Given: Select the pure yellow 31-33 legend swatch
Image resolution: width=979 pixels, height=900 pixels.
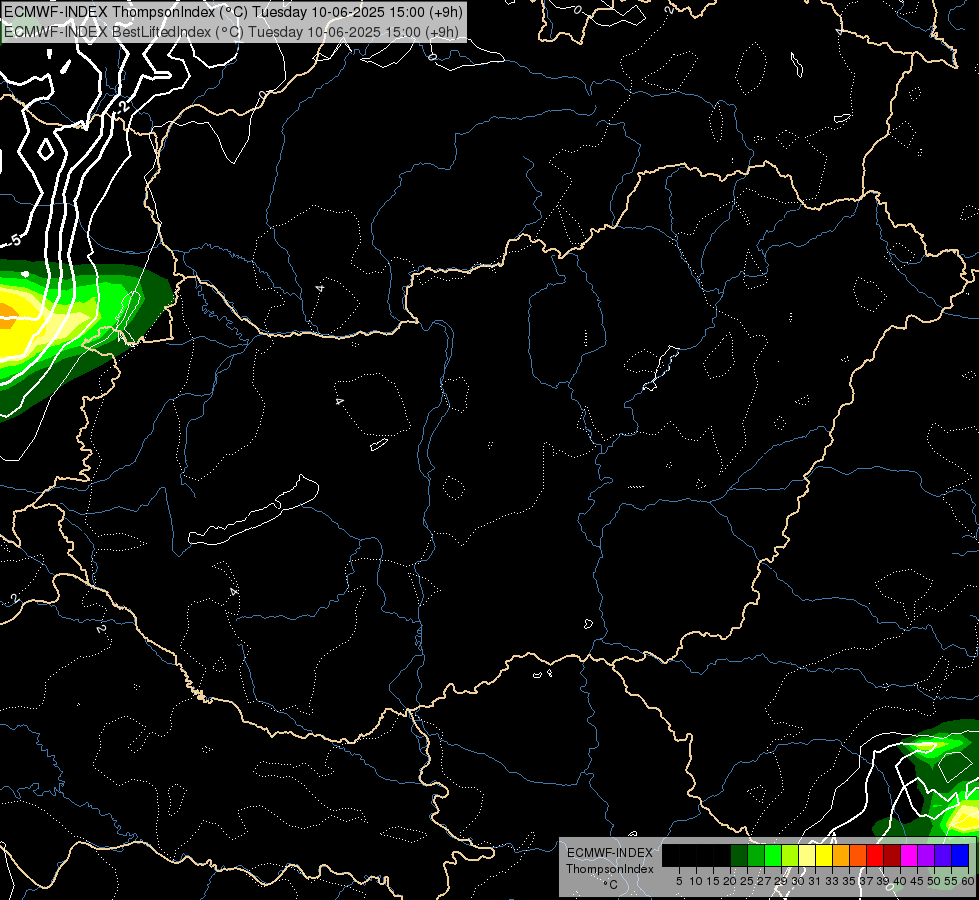Looking at the screenshot, I should coord(824,855).
